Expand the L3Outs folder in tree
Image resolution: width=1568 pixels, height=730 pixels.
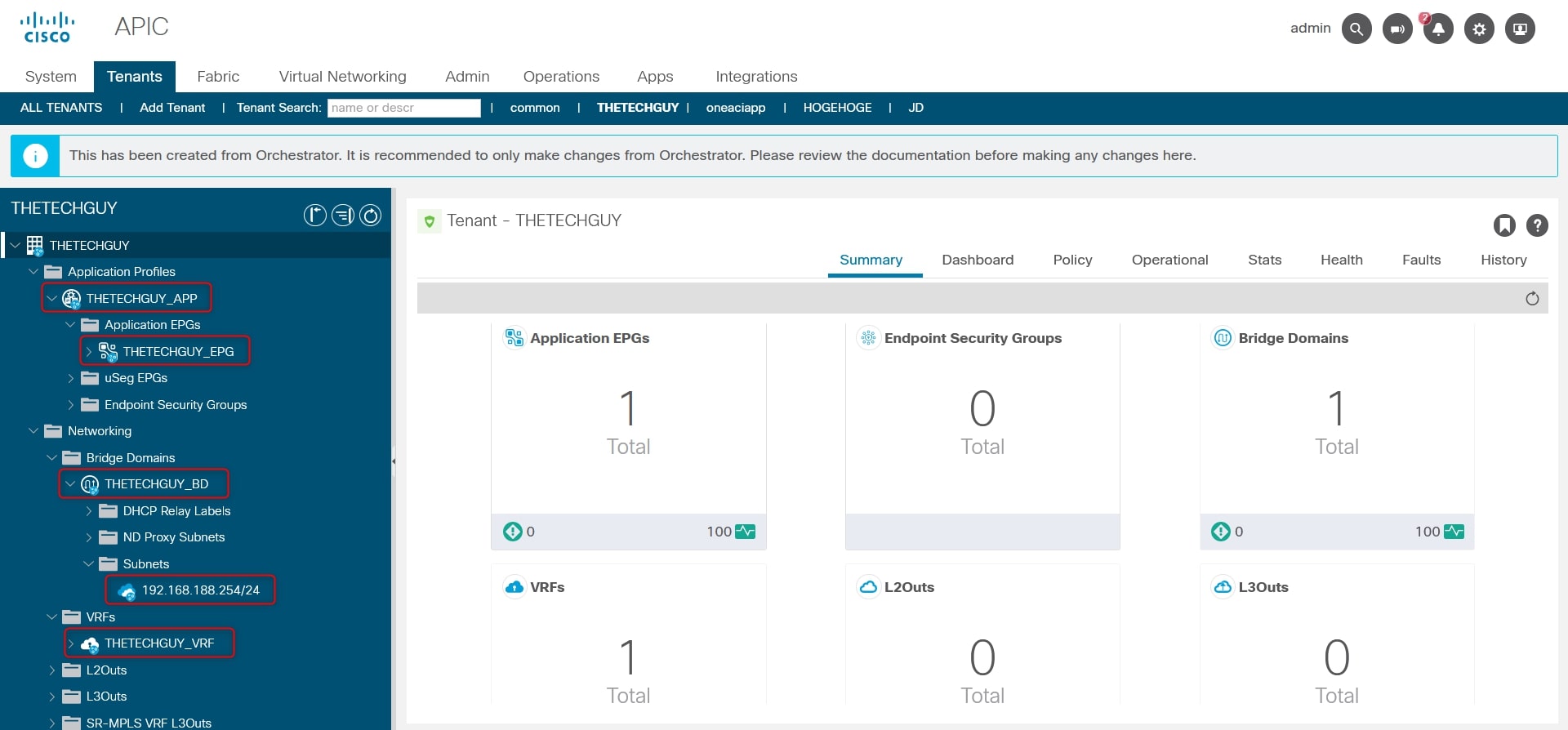coord(52,697)
